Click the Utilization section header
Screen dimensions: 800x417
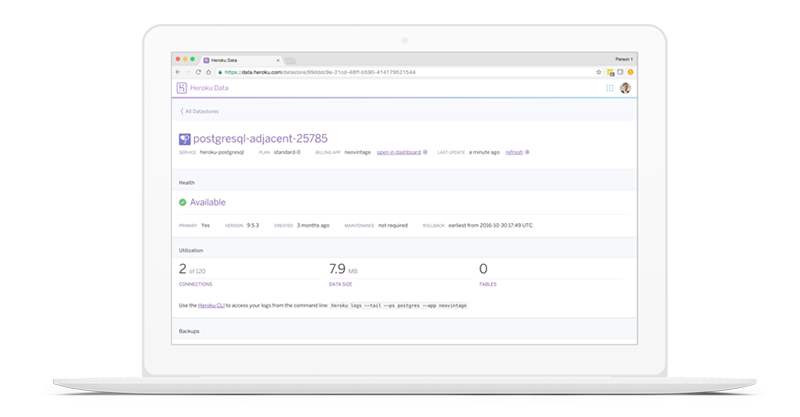click(191, 251)
